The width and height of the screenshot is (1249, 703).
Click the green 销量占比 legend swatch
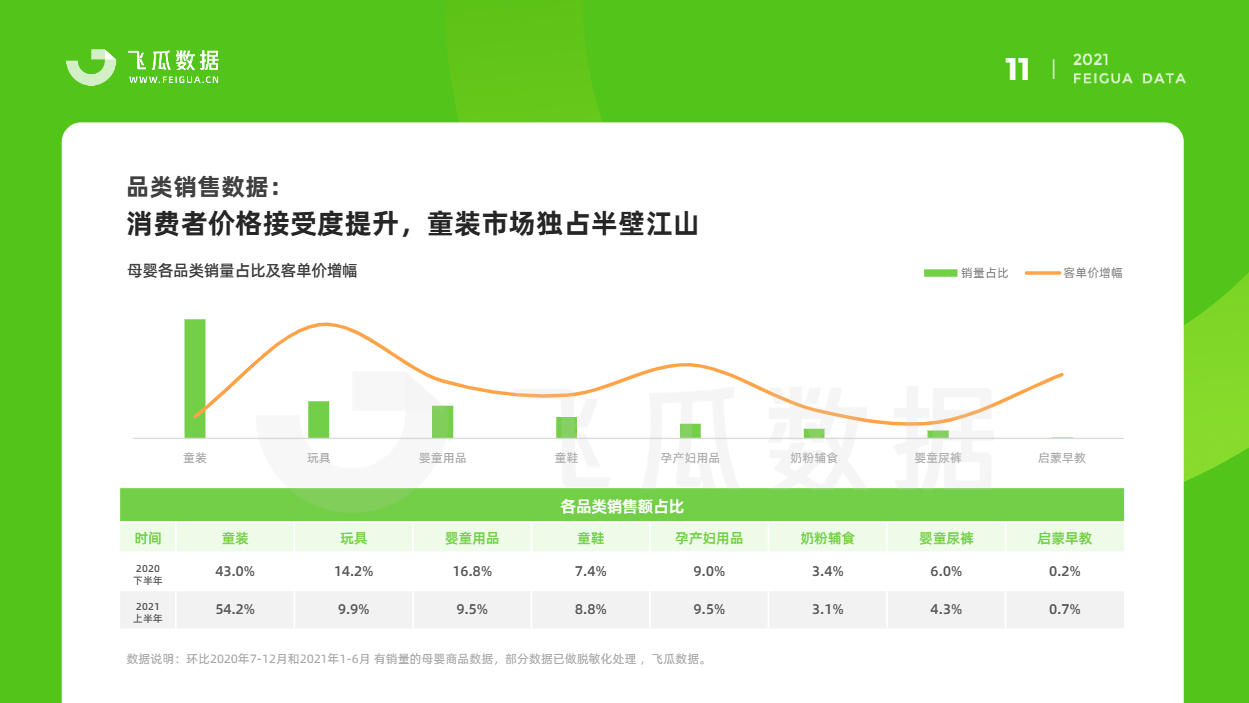pyautogui.click(x=940, y=272)
